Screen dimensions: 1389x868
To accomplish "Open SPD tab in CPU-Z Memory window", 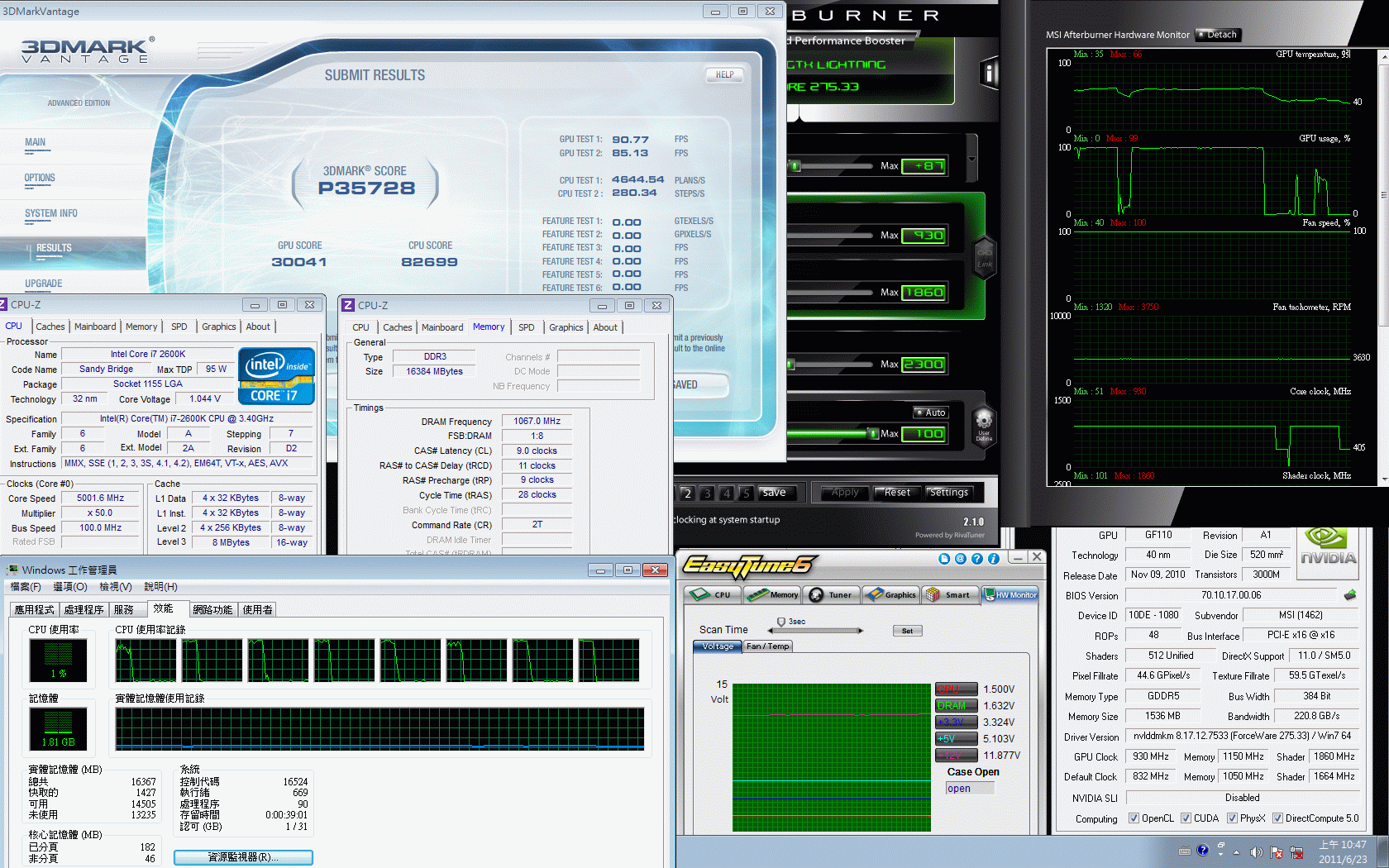I will (x=527, y=327).
